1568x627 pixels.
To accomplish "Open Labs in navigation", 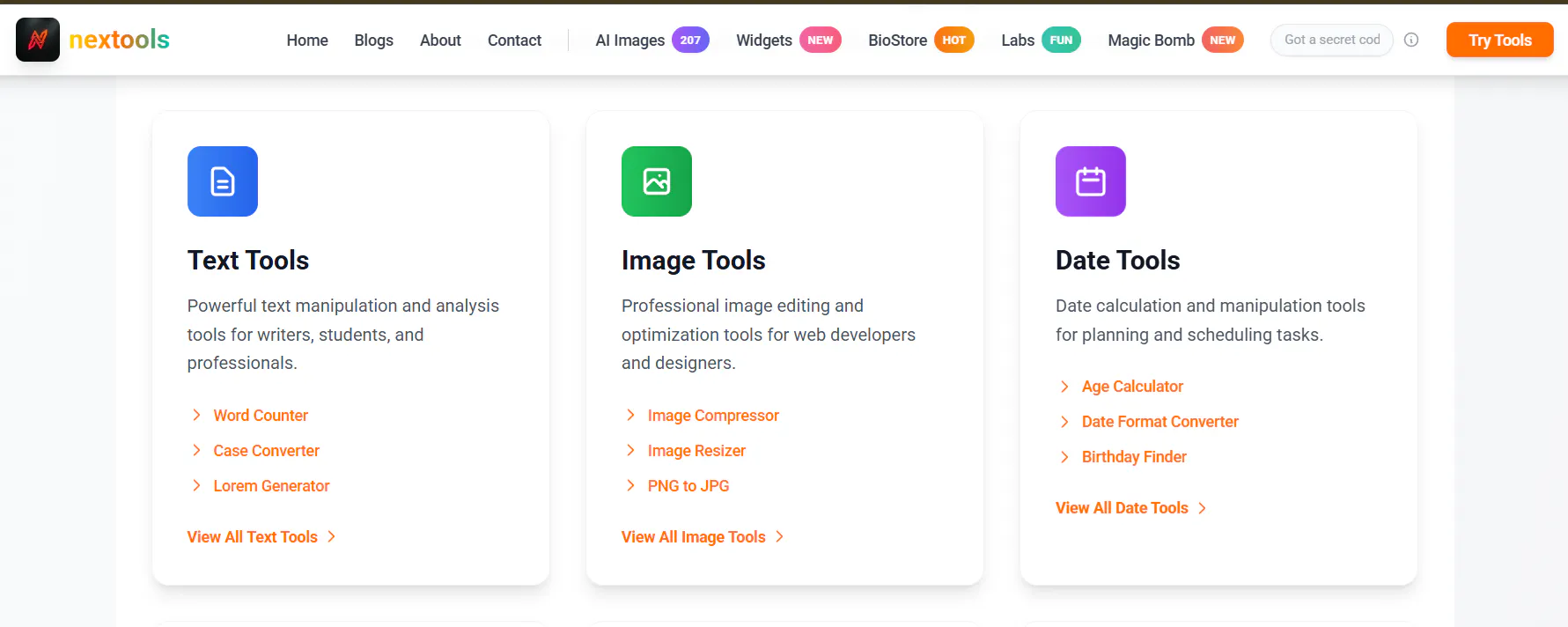I will [1018, 40].
